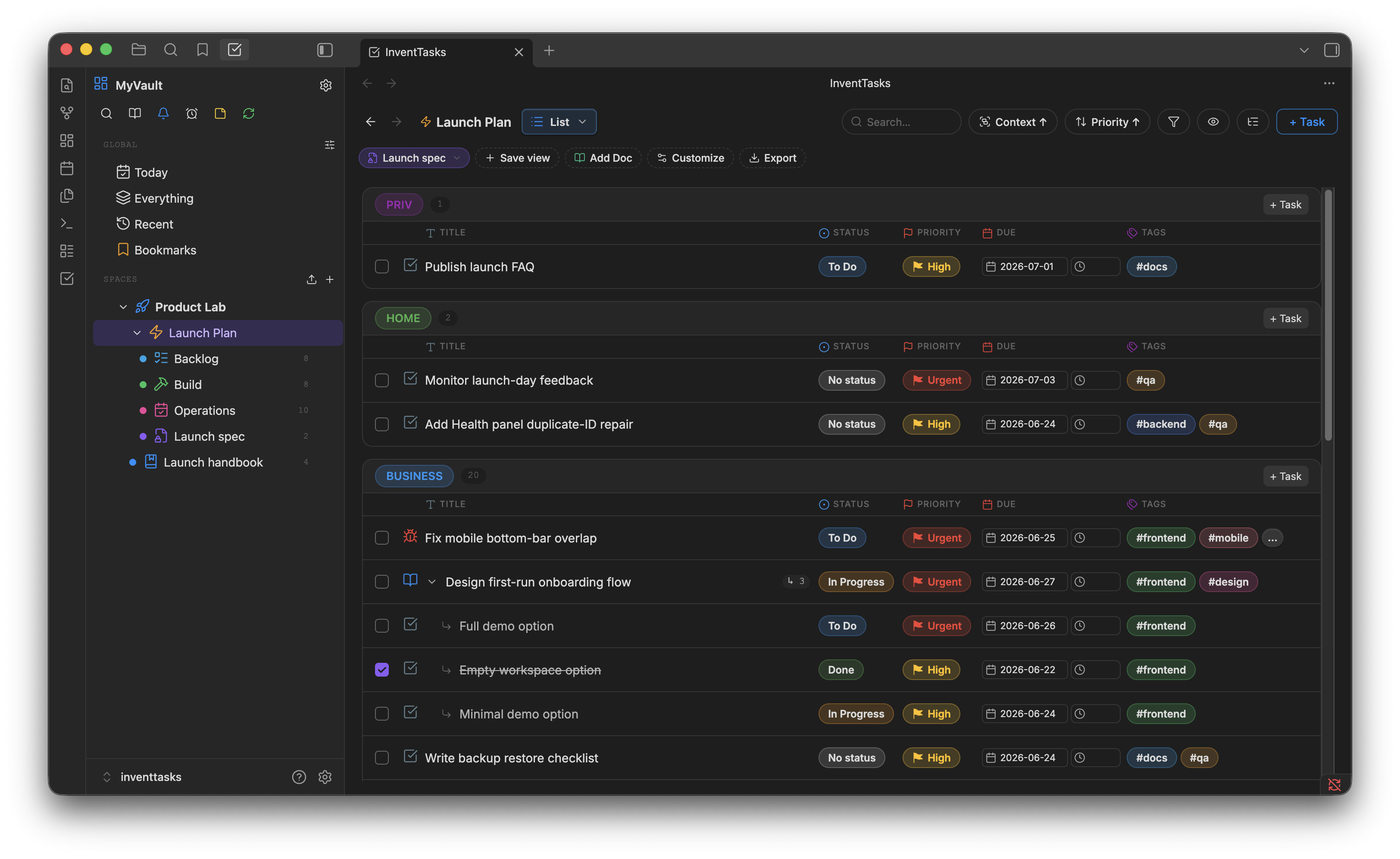Click the notifications bell in sidebar

point(163,113)
